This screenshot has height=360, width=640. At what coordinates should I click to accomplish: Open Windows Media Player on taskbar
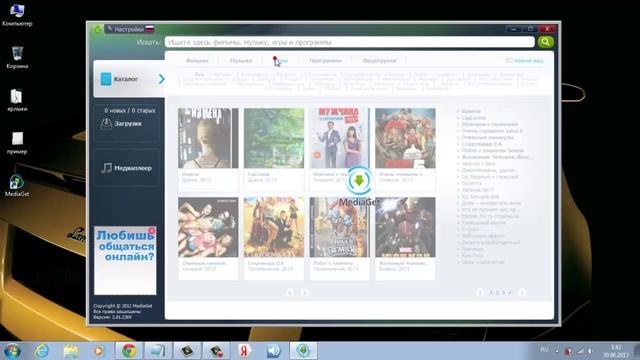99,351
